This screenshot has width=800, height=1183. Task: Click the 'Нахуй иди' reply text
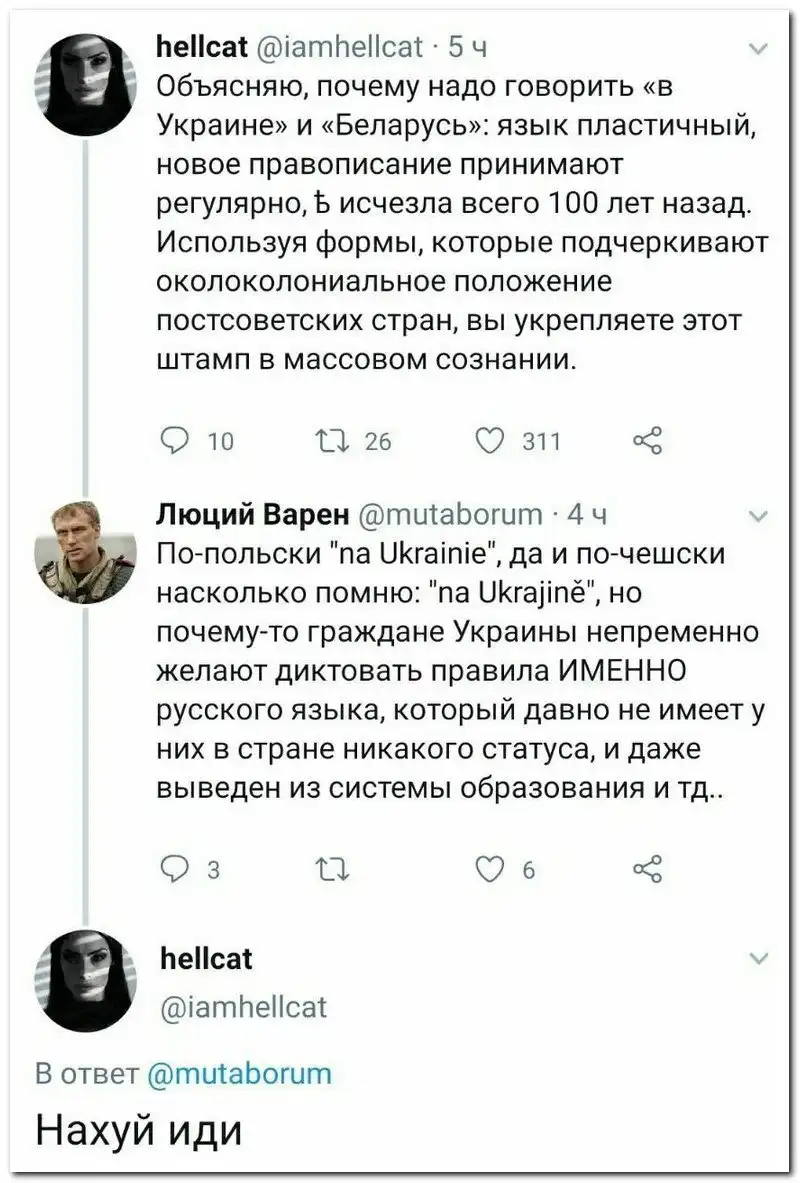click(138, 1131)
